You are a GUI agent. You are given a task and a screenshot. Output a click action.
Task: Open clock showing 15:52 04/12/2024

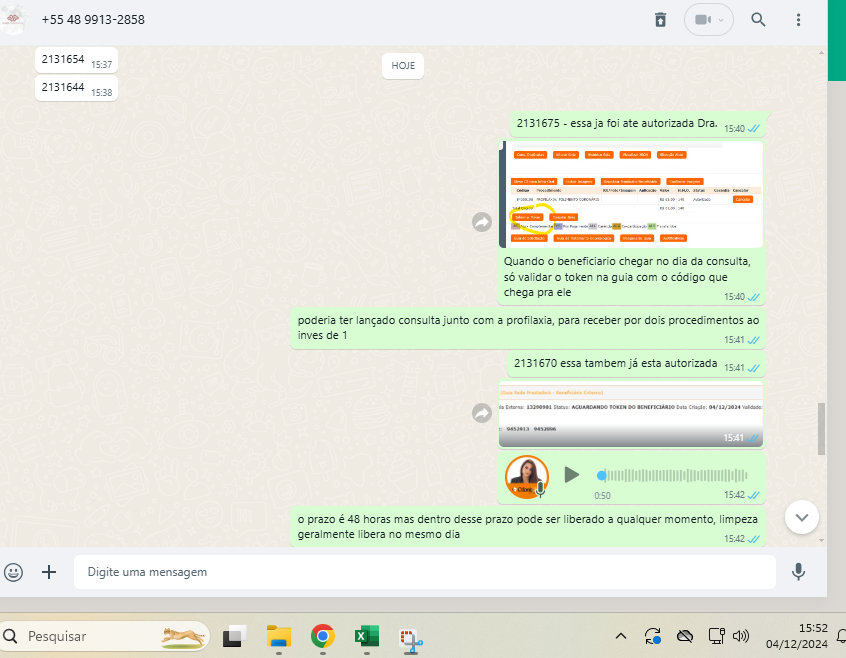[797, 636]
